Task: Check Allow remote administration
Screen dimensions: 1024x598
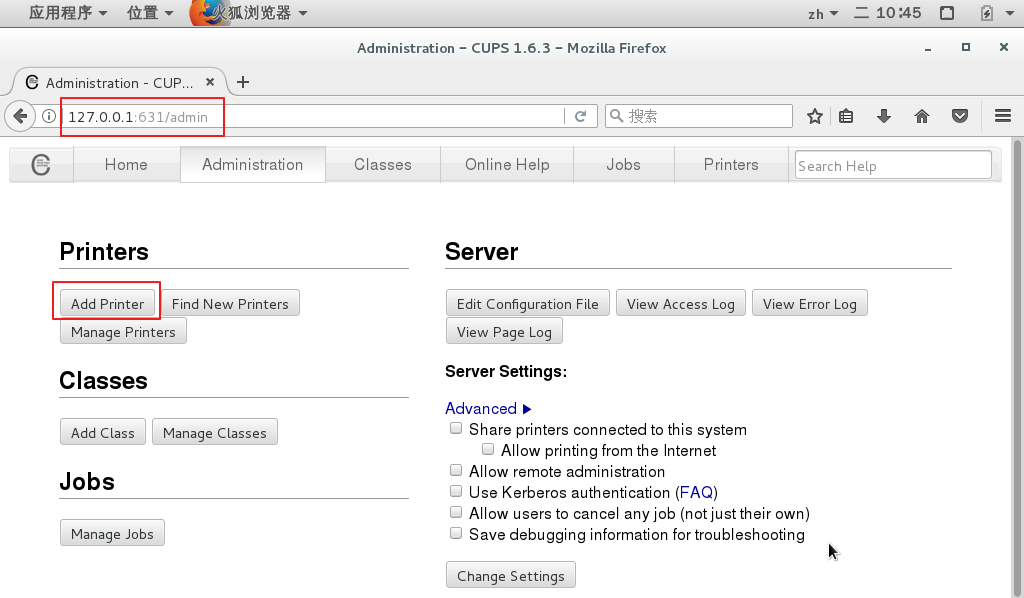Action: pos(456,471)
